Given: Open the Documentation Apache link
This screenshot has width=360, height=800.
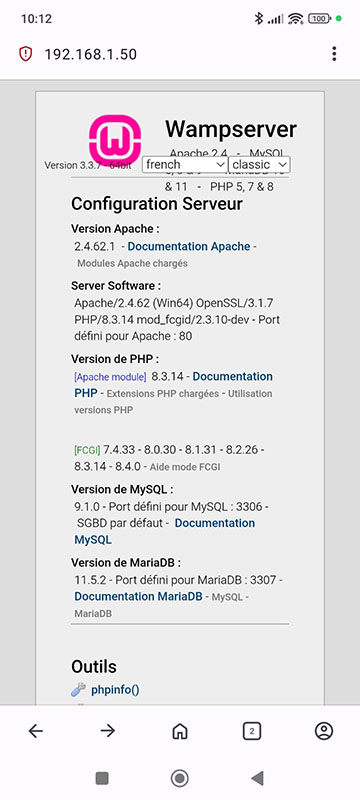Looking at the screenshot, I should [189, 246].
